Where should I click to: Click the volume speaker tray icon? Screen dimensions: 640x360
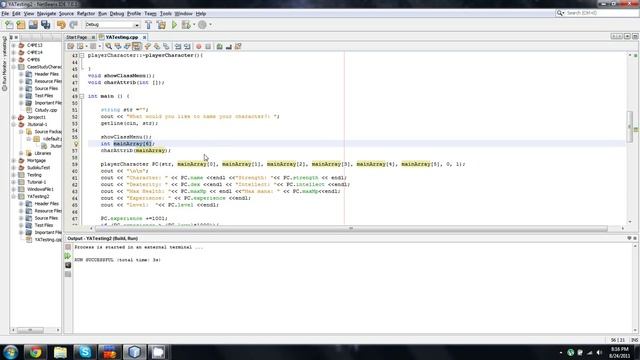point(599,353)
